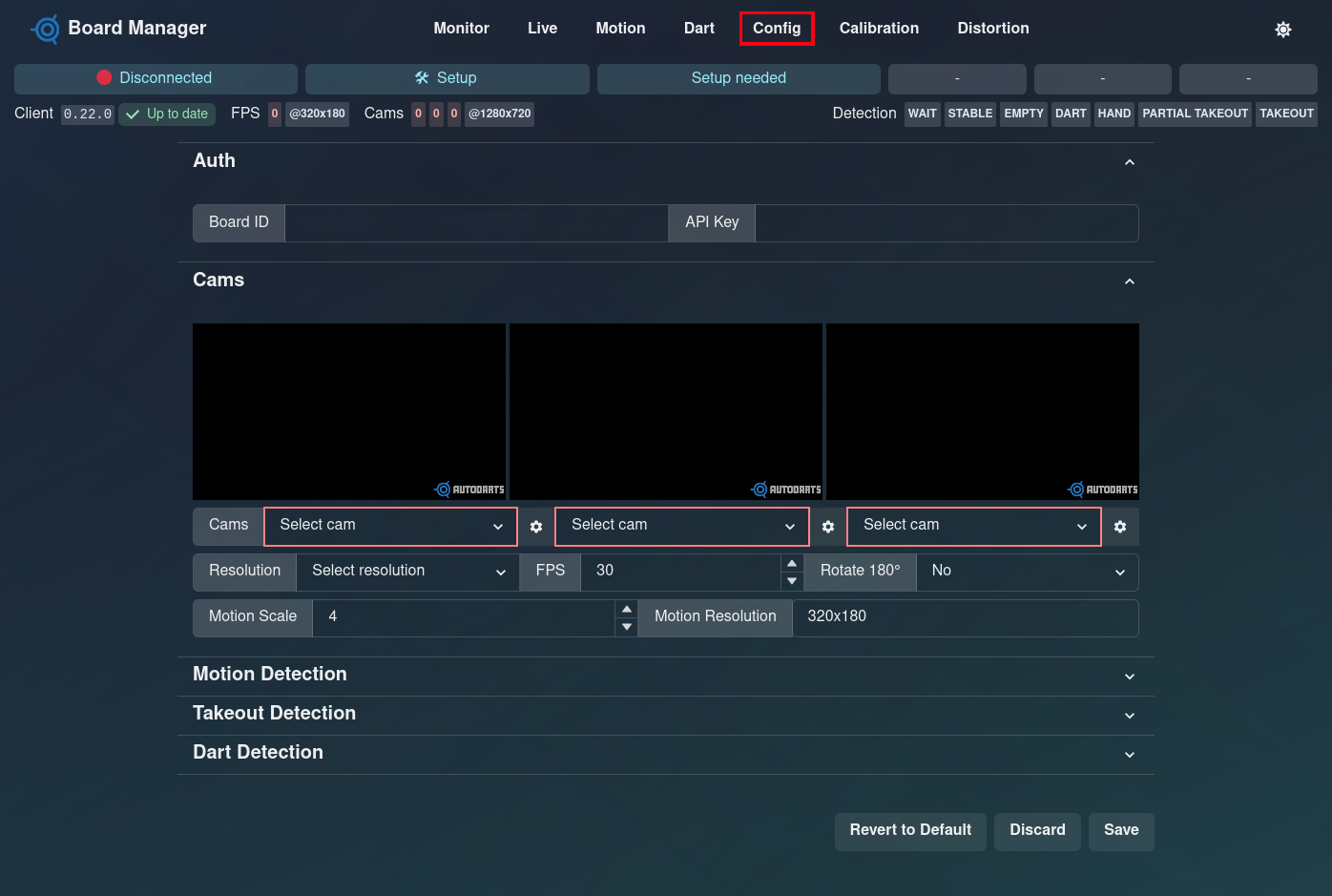The image size is (1332, 896).
Task: Toggle the light/dark theme sun icon
Action: 1283,30
